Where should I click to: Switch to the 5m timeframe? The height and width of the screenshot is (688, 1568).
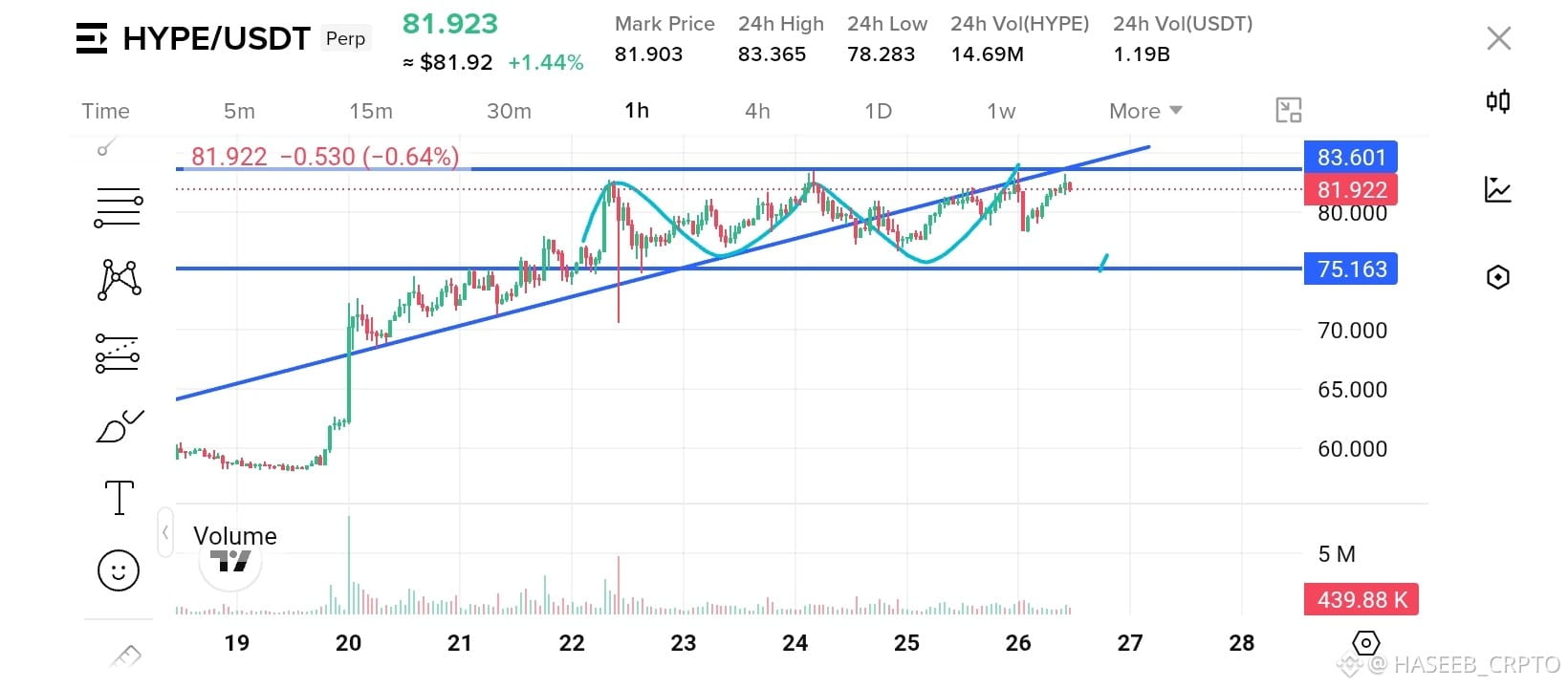tap(239, 111)
